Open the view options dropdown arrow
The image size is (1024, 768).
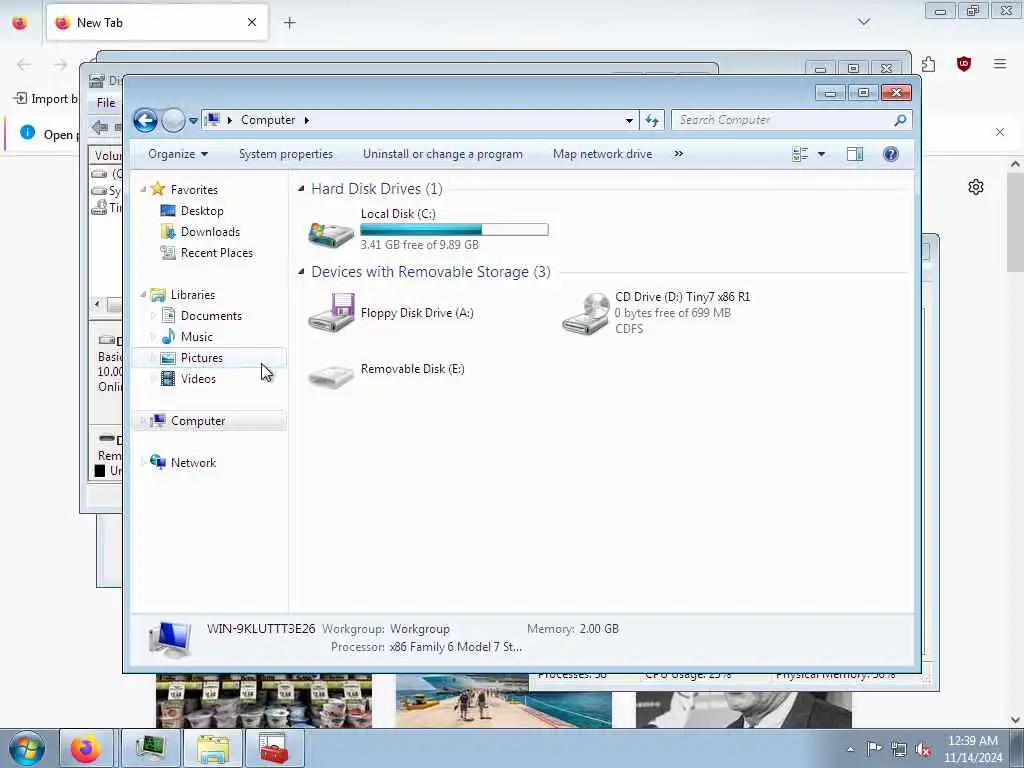tap(822, 154)
